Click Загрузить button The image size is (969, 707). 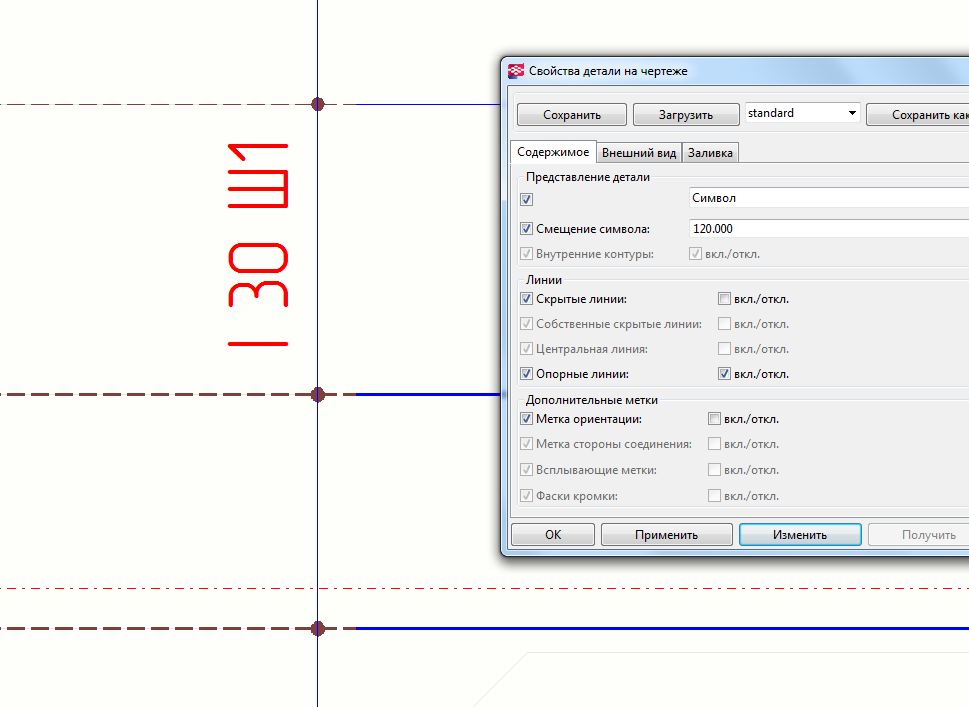pyautogui.click(x=686, y=114)
